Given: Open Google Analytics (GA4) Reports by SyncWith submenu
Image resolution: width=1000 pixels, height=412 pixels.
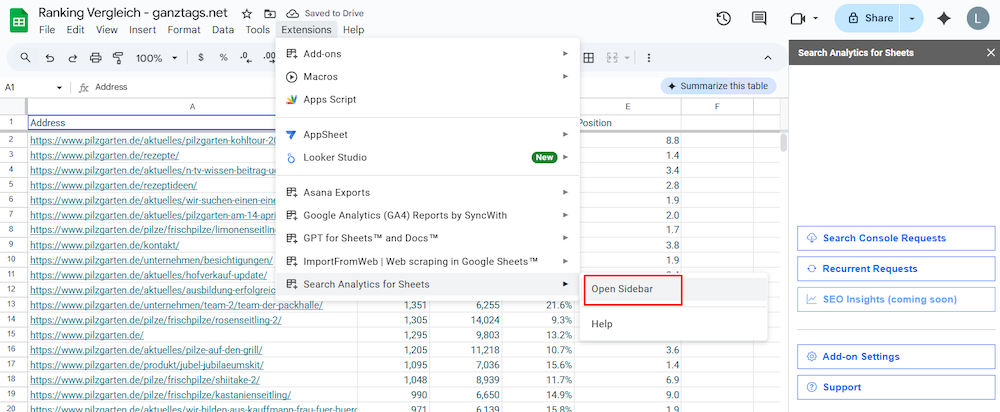Looking at the screenshot, I should [427, 215].
